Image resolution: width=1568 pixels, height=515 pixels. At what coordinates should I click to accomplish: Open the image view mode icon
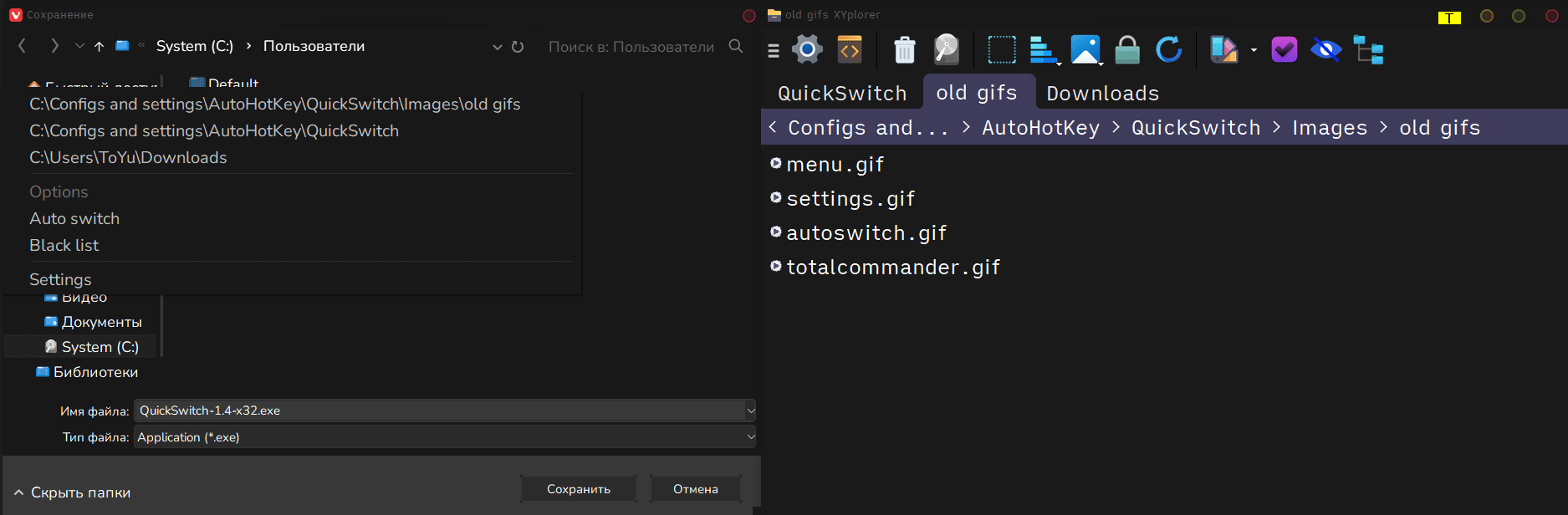pos(1086,50)
